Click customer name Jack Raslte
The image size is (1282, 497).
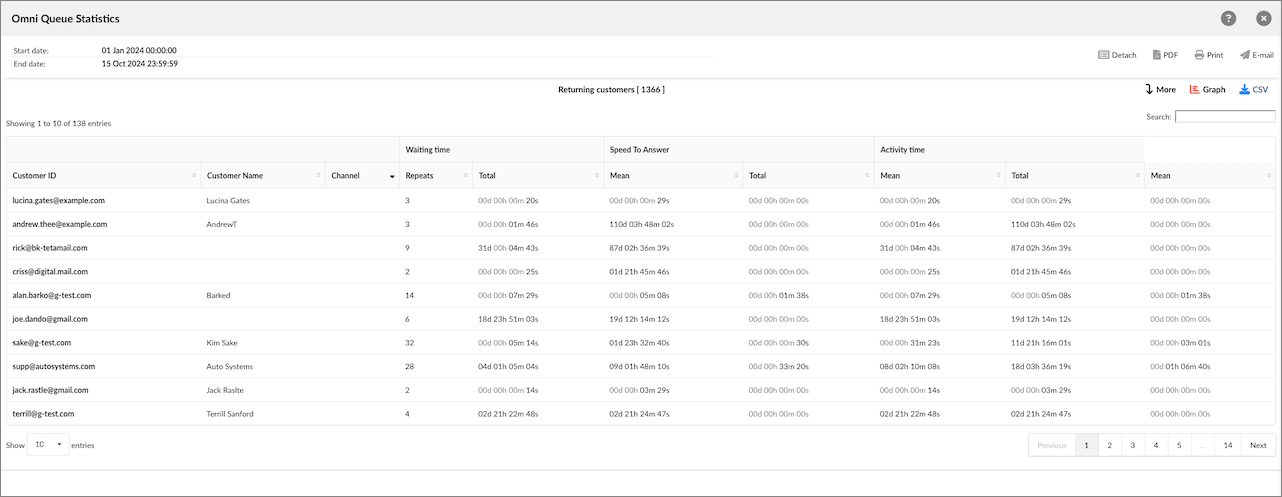(x=225, y=390)
